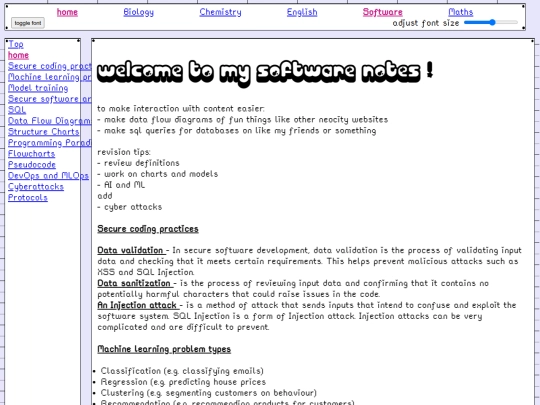Jump to the Flowcharts section

(32, 154)
